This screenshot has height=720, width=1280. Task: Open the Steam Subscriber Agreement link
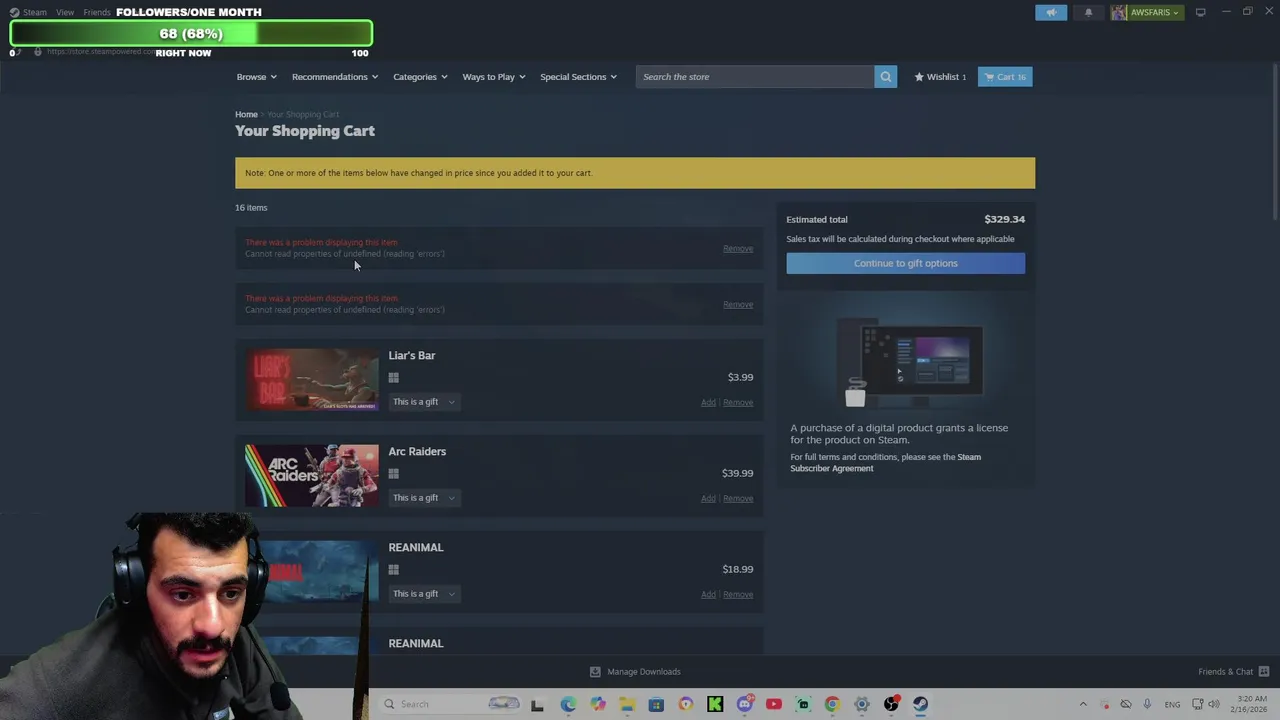pos(886,463)
